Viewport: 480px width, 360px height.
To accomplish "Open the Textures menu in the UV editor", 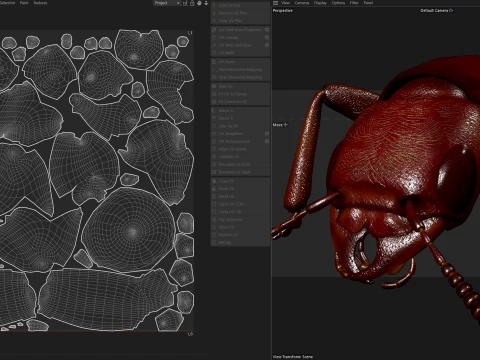I will coord(40,3).
